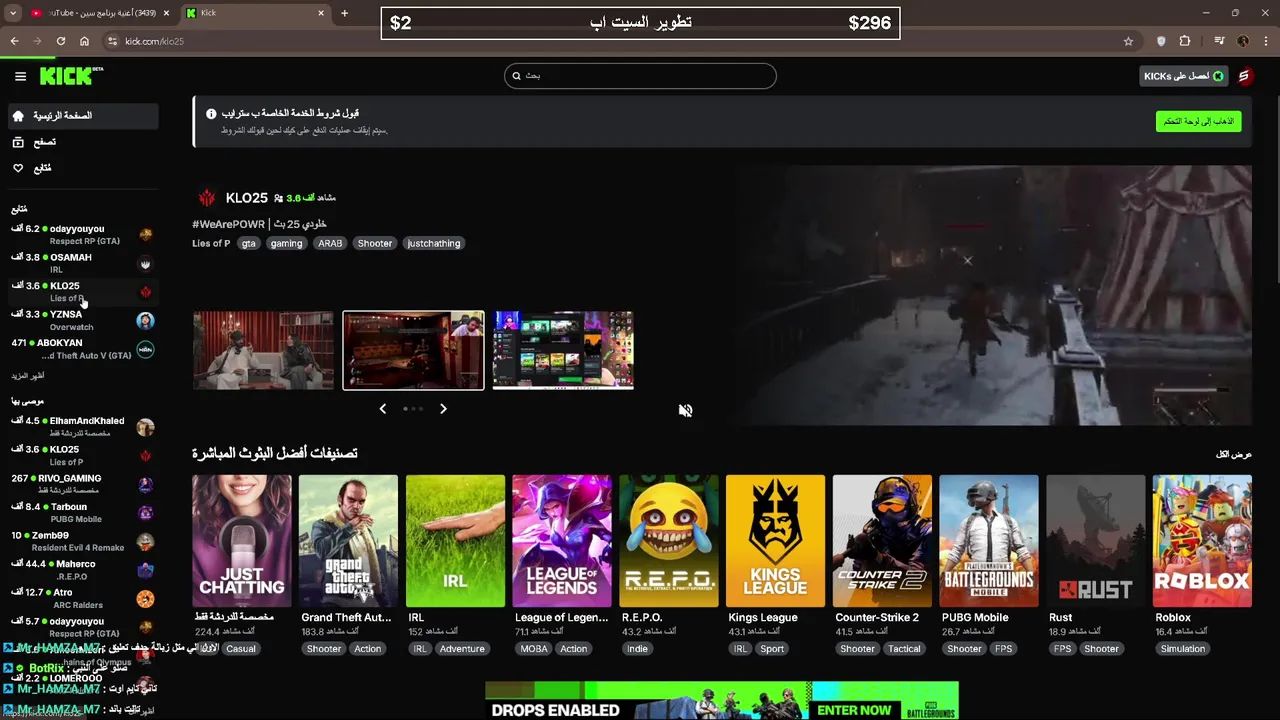1280x720 pixels.
Task: Open the Counter-Strike 2 category card
Action: (x=882, y=541)
